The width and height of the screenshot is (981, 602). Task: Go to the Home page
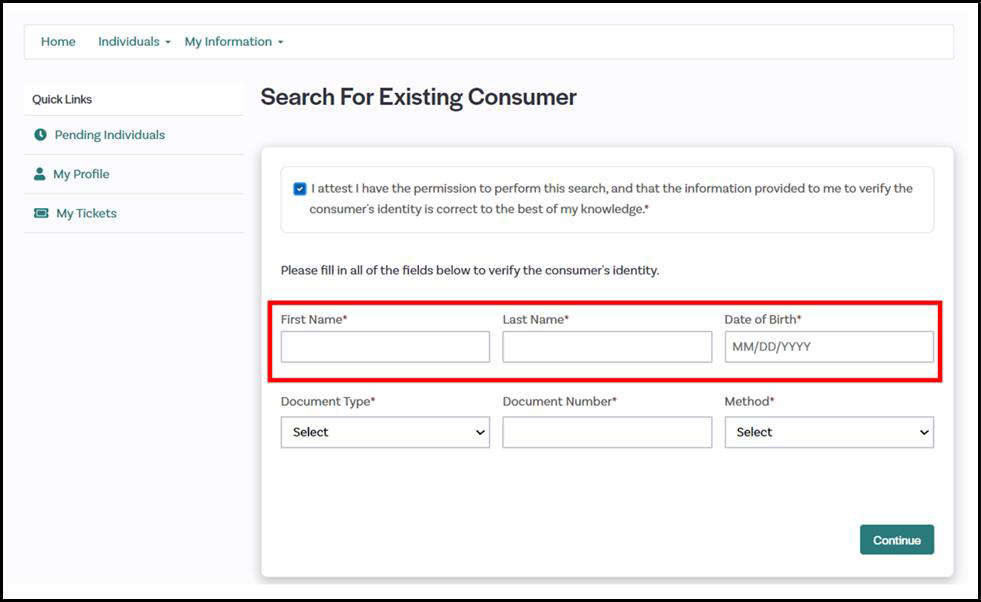58,42
